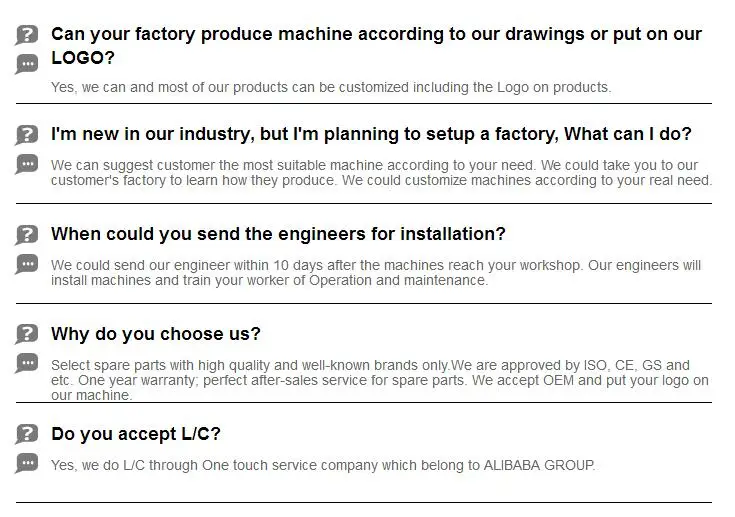Image resolution: width=735 pixels, height=517 pixels.
Task: Click answer bubble icon for engineer within 10 days
Action: (27, 264)
